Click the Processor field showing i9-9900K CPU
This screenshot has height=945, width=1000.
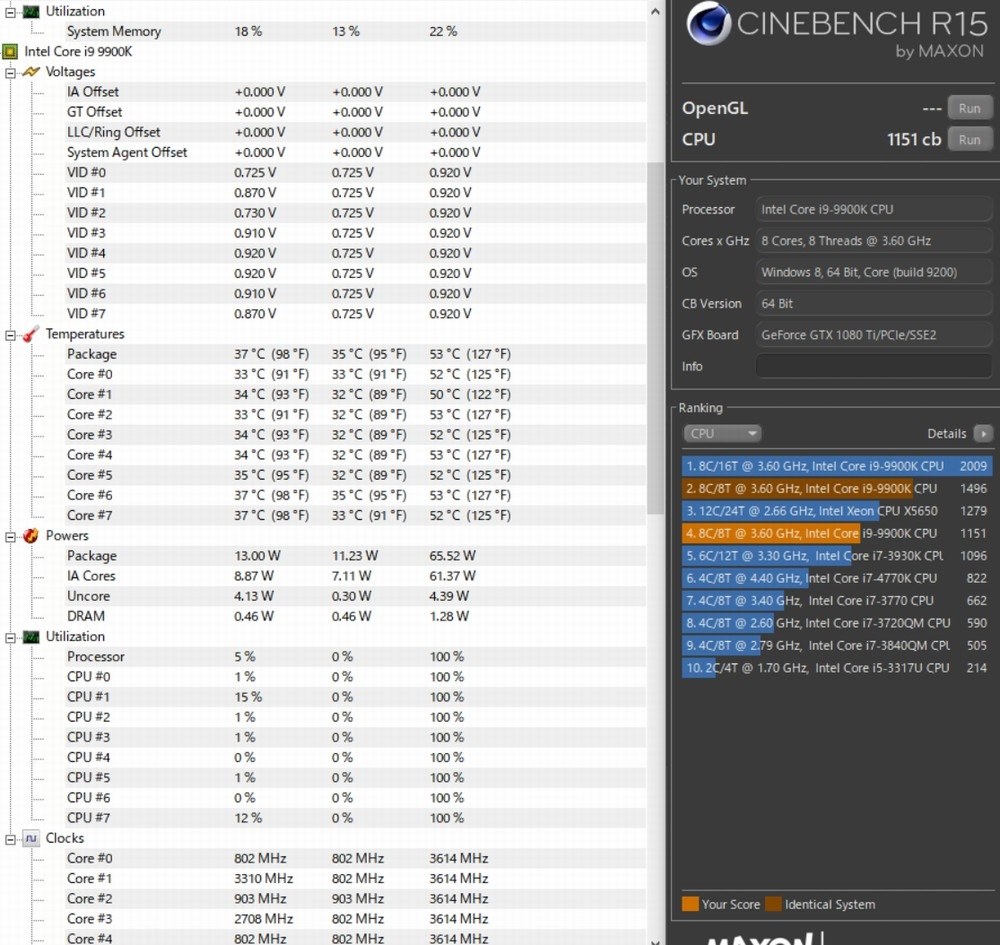[874, 209]
